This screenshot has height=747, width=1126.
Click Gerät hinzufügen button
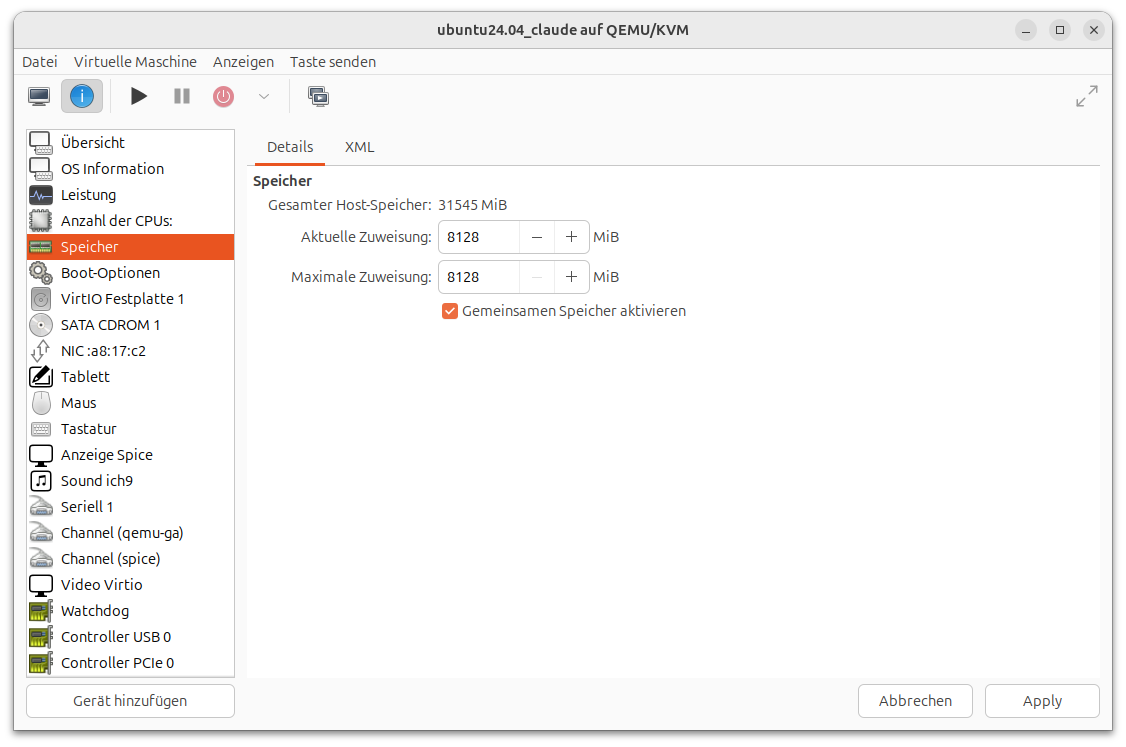130,701
